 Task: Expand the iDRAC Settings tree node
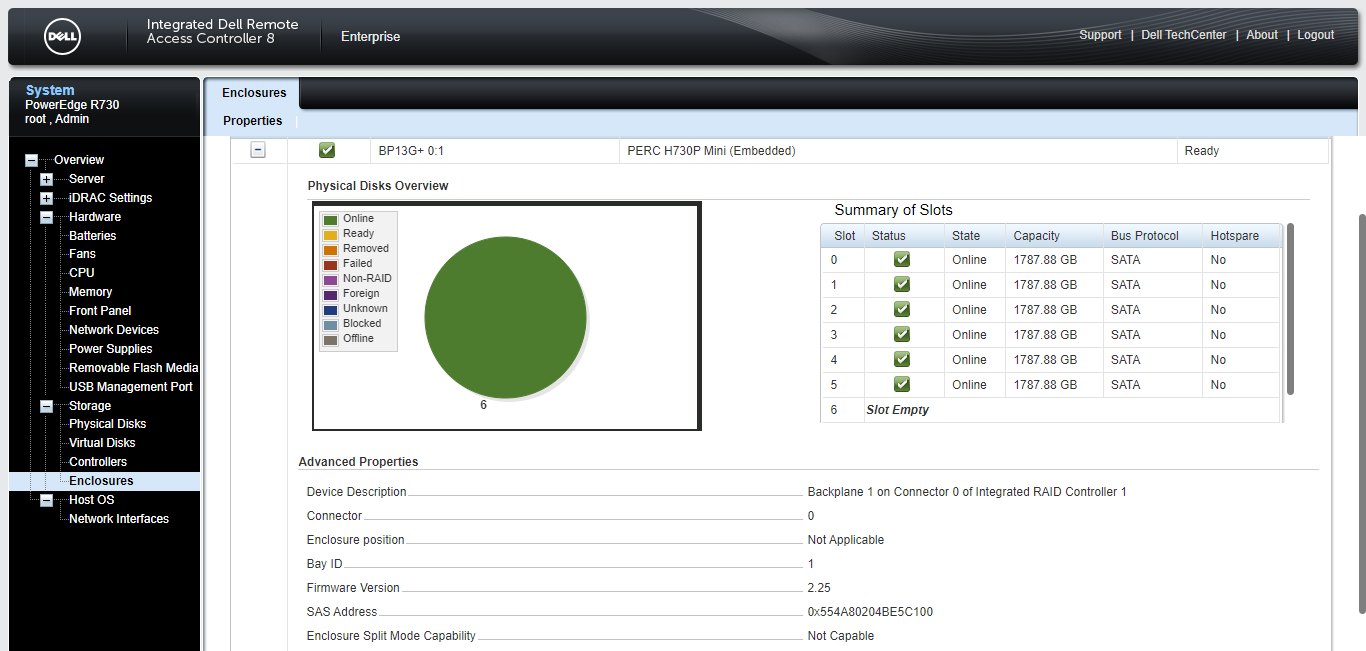pyautogui.click(x=46, y=198)
